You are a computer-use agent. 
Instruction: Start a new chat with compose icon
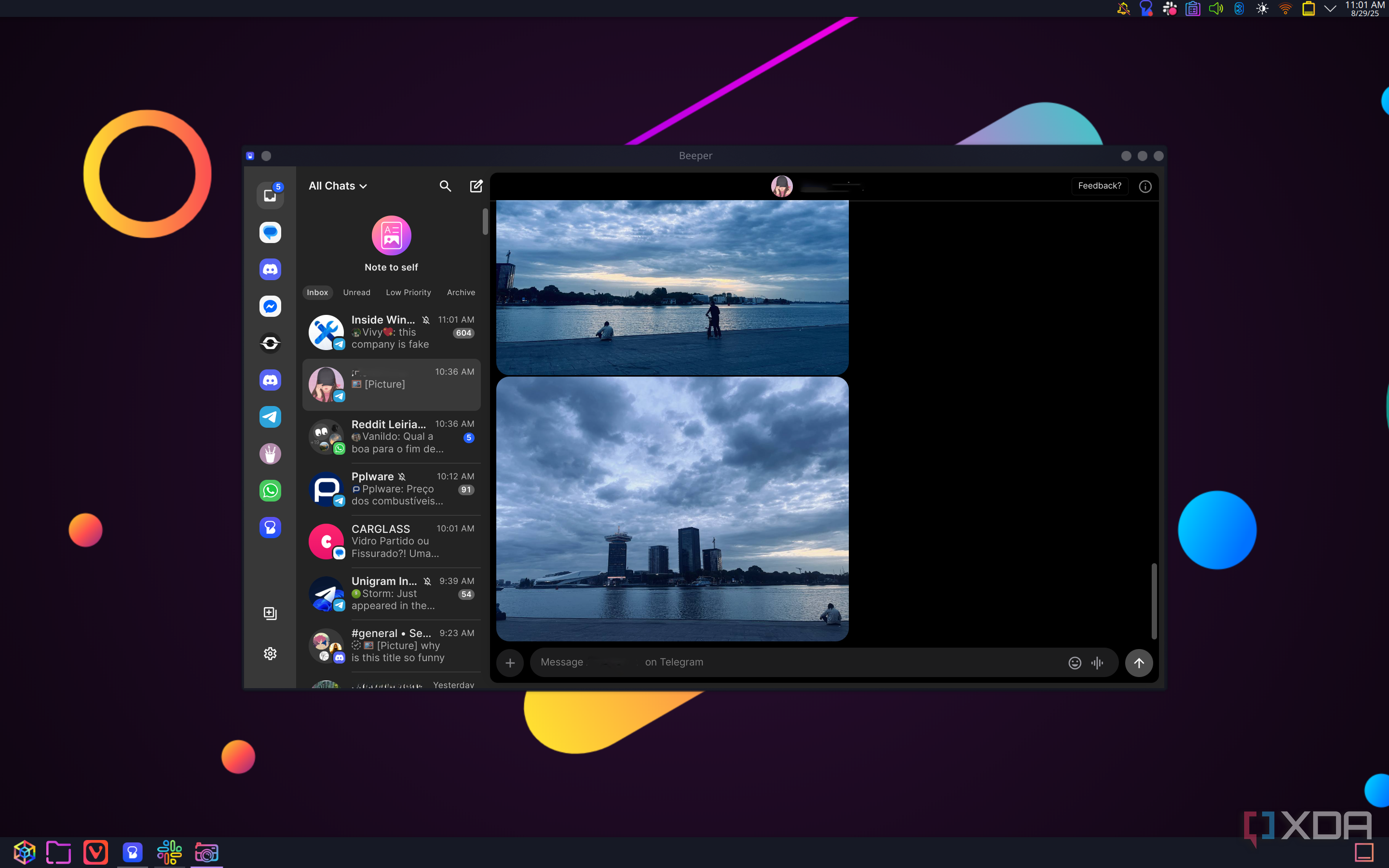(476, 186)
